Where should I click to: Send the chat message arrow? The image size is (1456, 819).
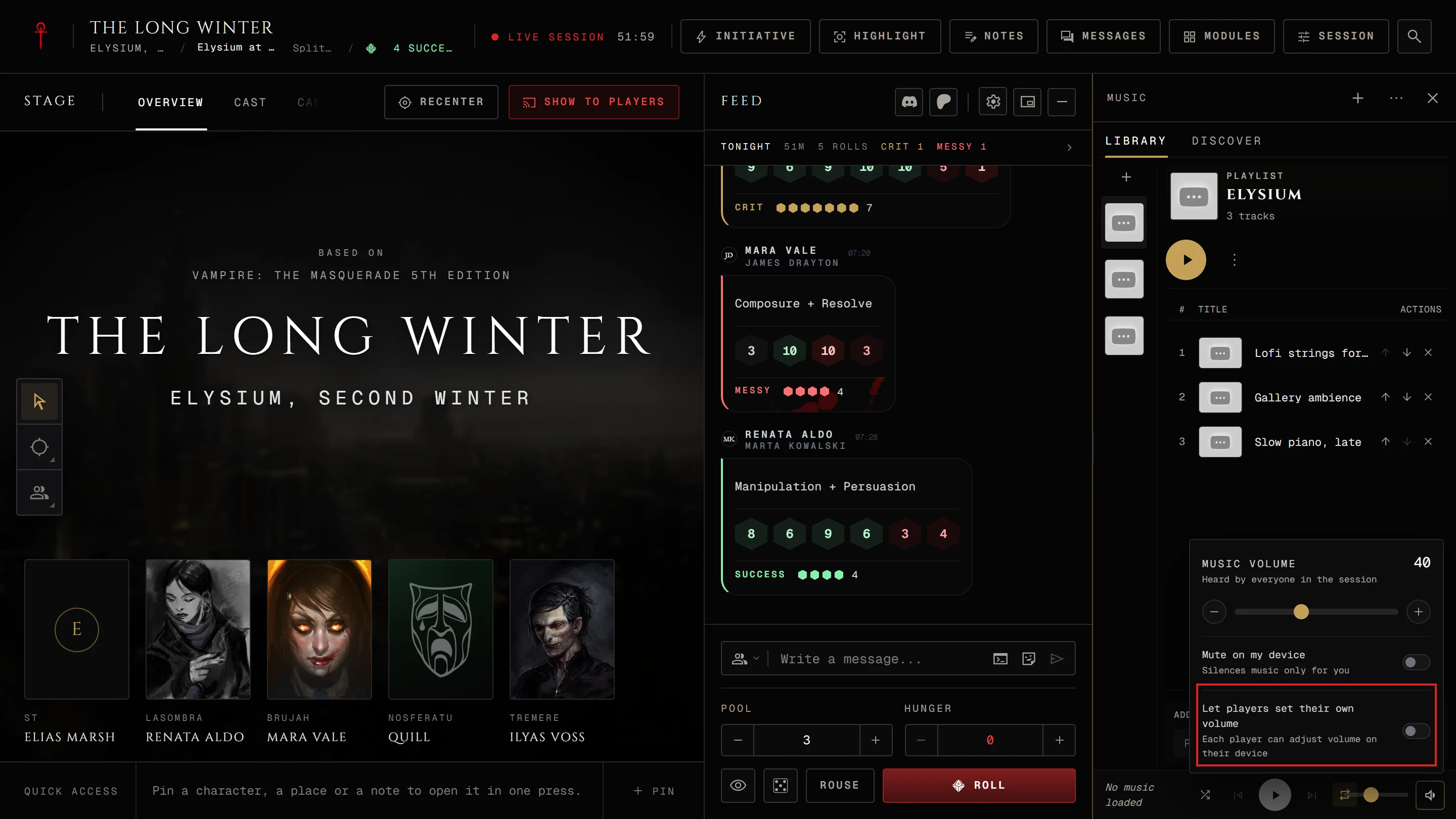1057,658
